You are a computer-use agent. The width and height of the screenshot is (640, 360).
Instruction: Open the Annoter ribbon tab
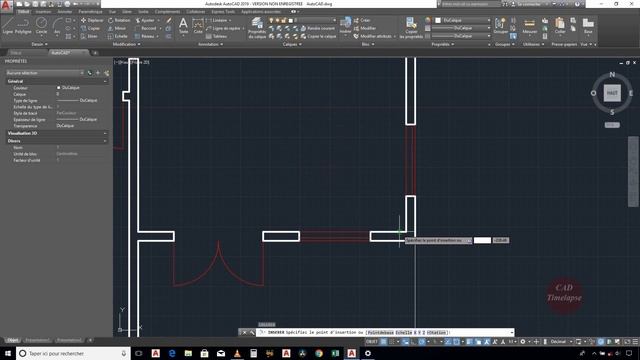[x=64, y=12]
